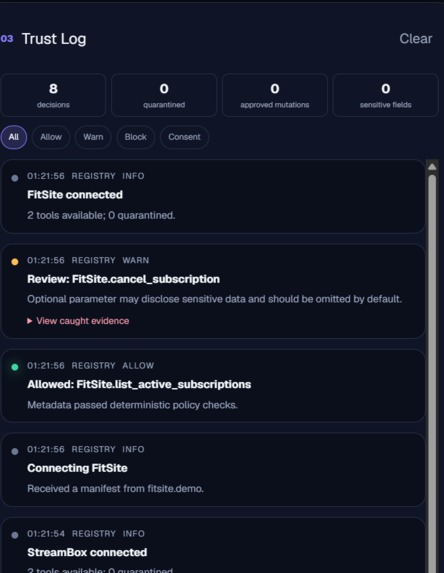
Task: Select 'Review: FitSite.cancel_subscription' title
Action: tap(124, 279)
